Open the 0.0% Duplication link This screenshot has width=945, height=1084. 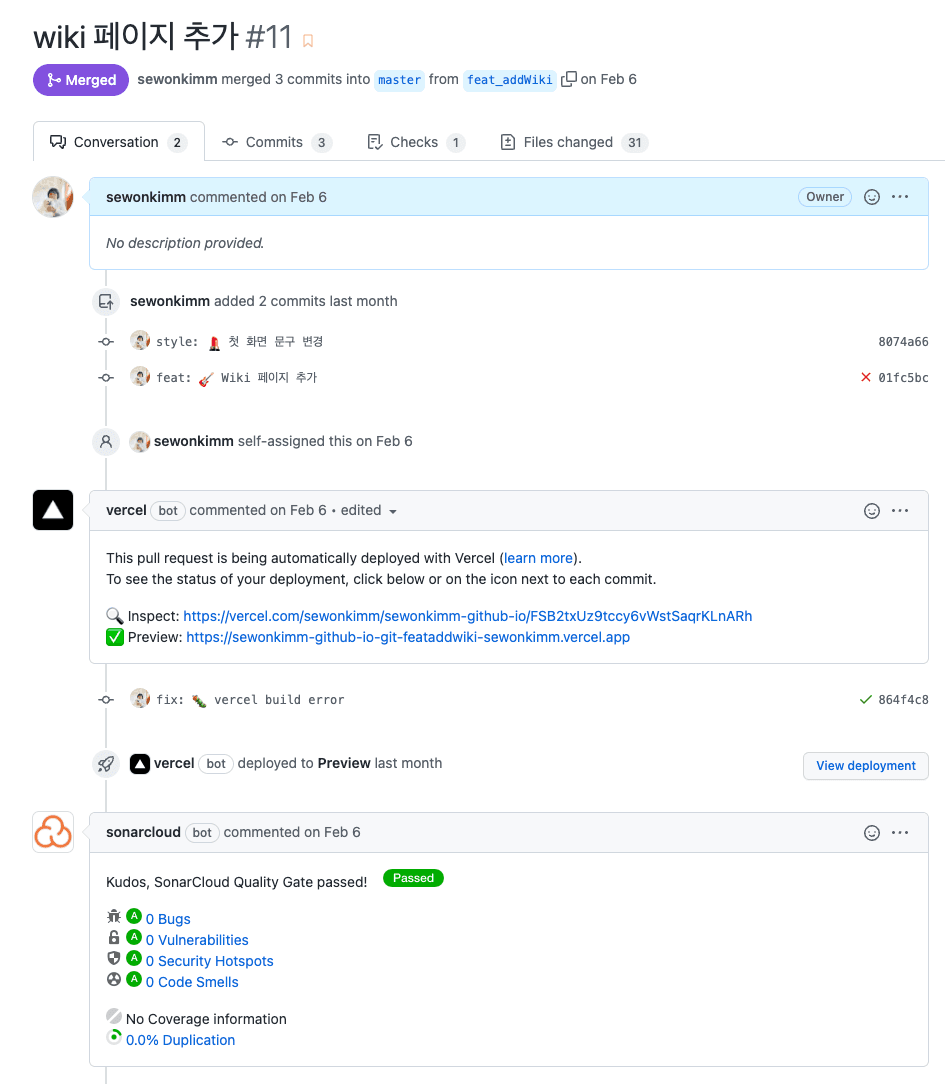[180, 1040]
